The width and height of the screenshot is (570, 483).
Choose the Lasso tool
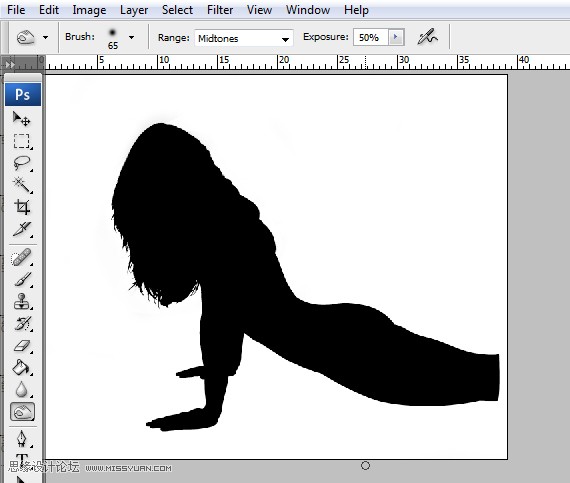coord(21,163)
